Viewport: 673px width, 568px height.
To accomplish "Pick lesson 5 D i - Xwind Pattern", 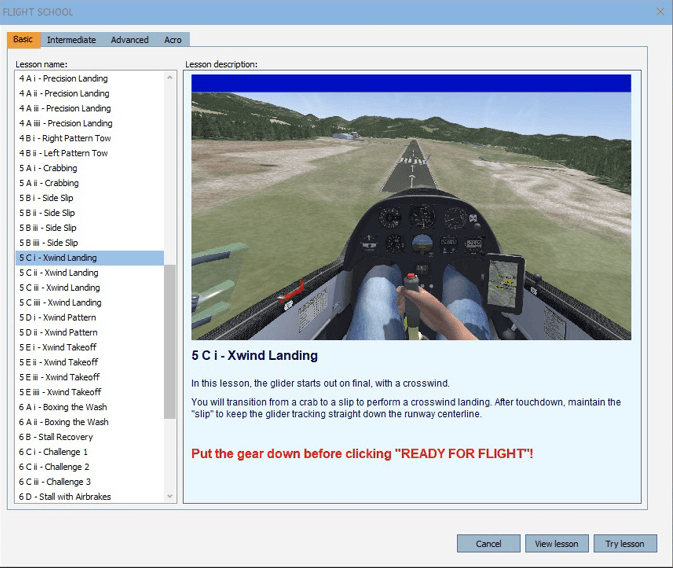I will click(90, 317).
